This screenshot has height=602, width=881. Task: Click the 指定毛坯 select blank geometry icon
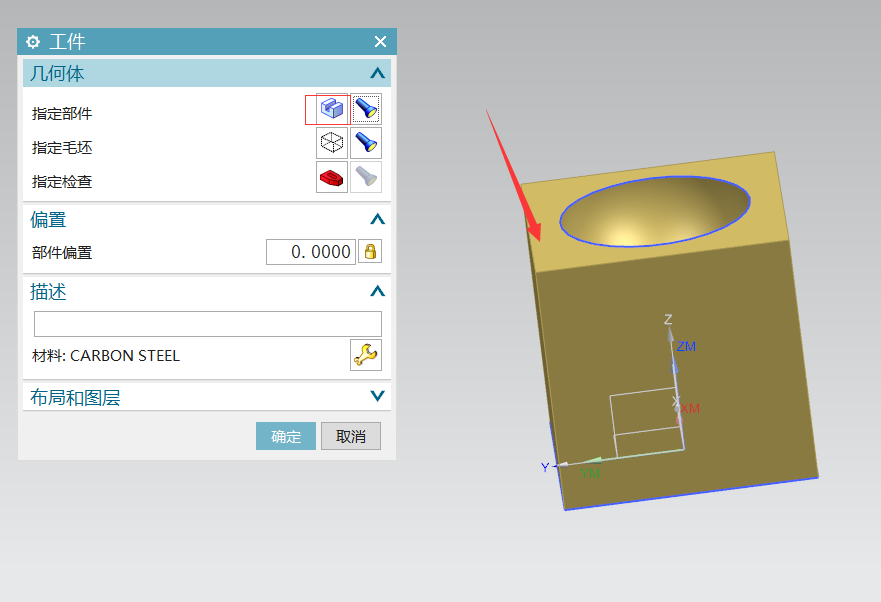click(x=331, y=143)
